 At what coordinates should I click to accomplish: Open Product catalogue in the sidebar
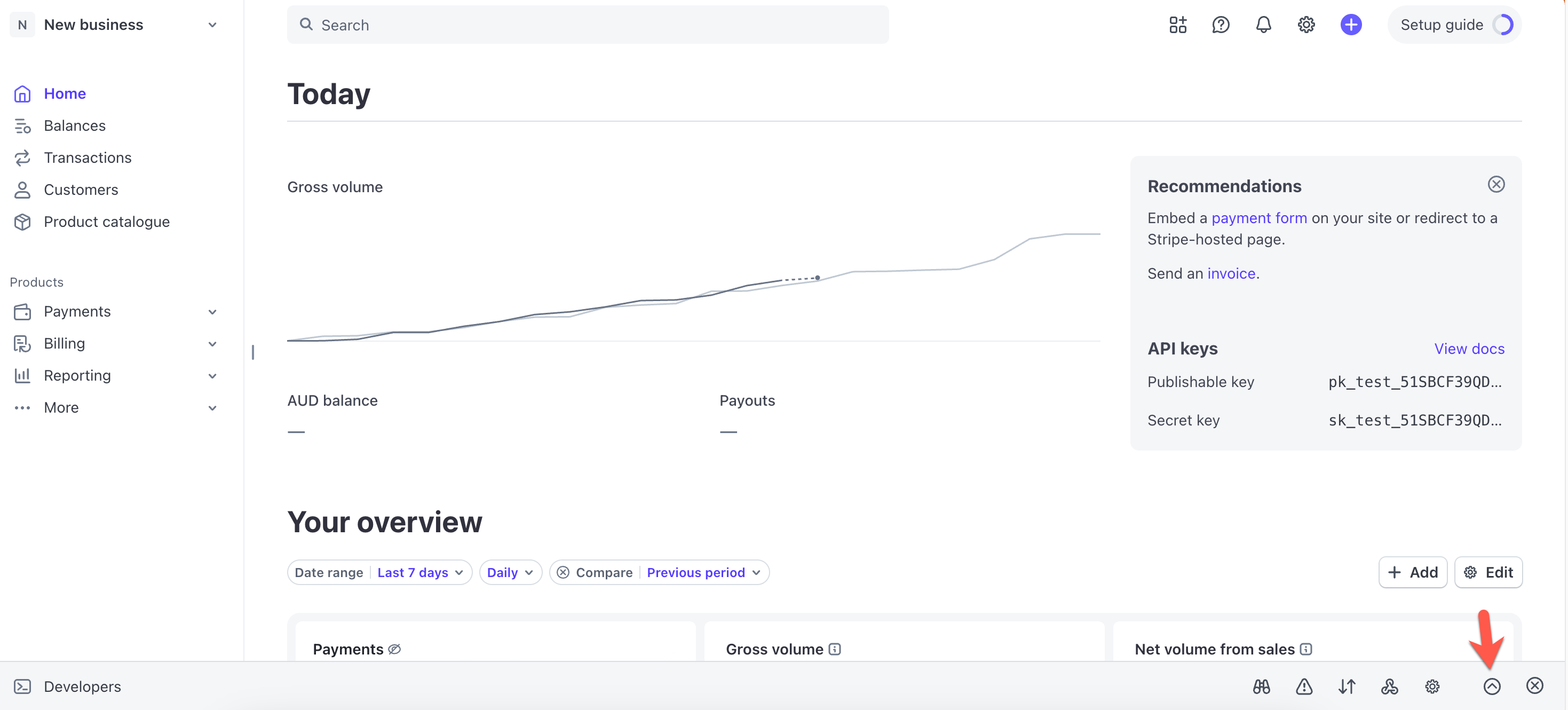[x=107, y=222]
